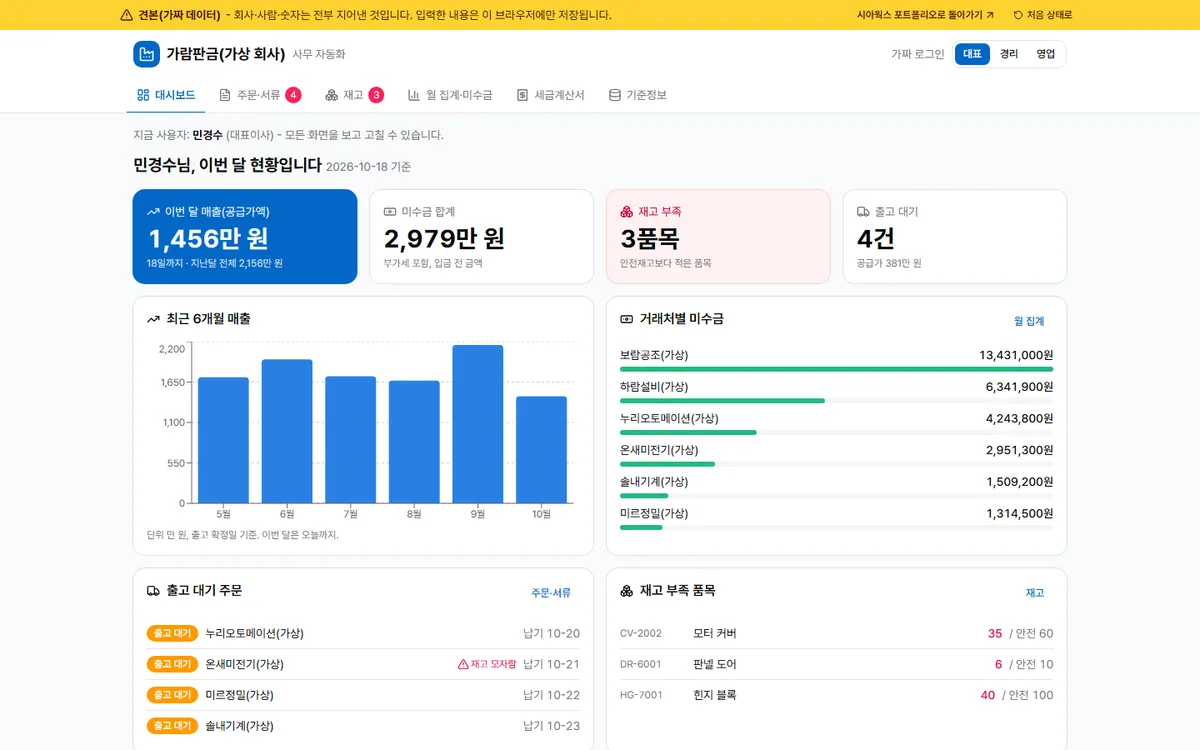Click the red badge 4 on 주문·서류 tab
This screenshot has height=750, width=1200.
[293, 95]
